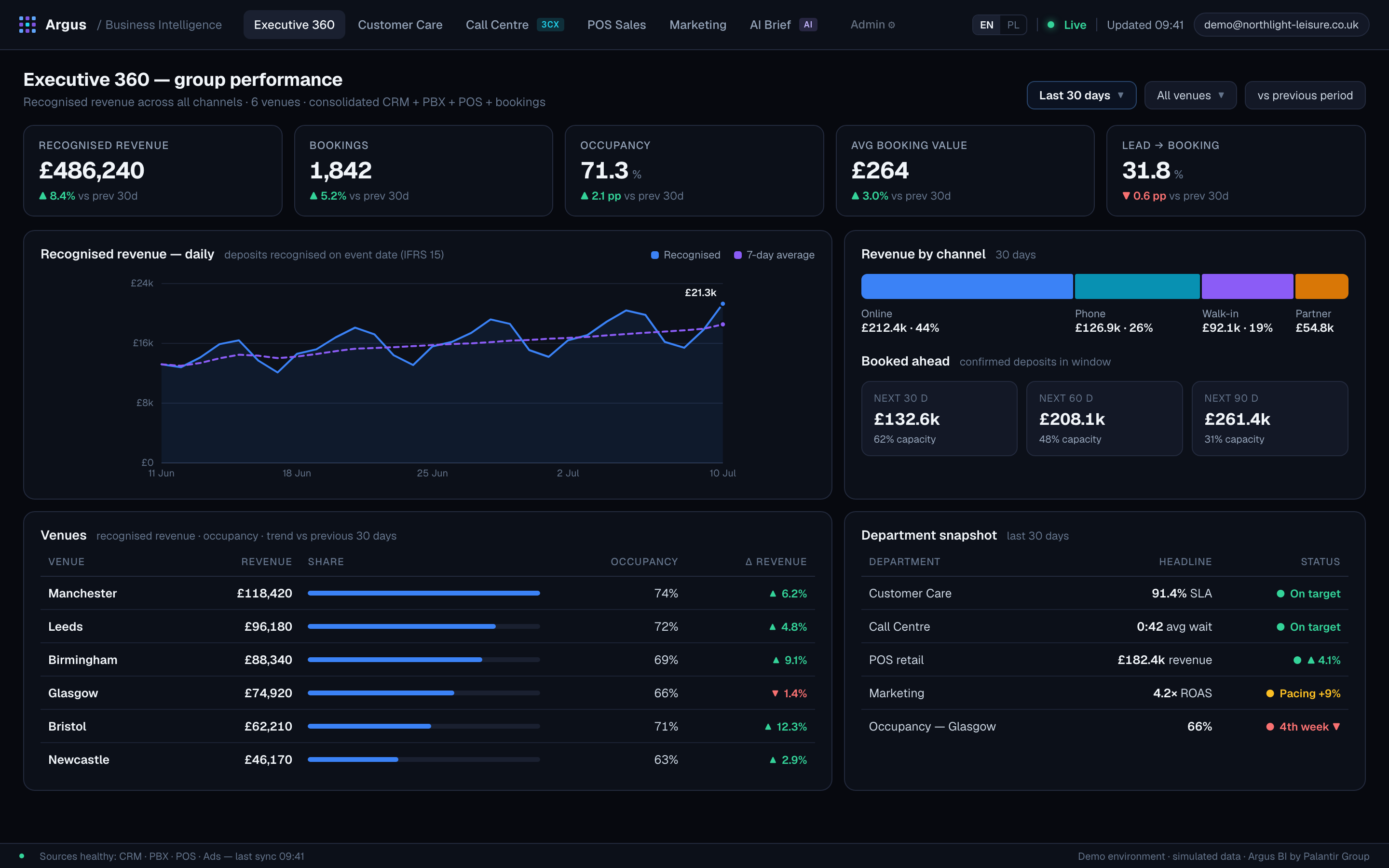This screenshot has height=868, width=1389.
Task: Click the Leeds venue row name
Action: click(66, 627)
